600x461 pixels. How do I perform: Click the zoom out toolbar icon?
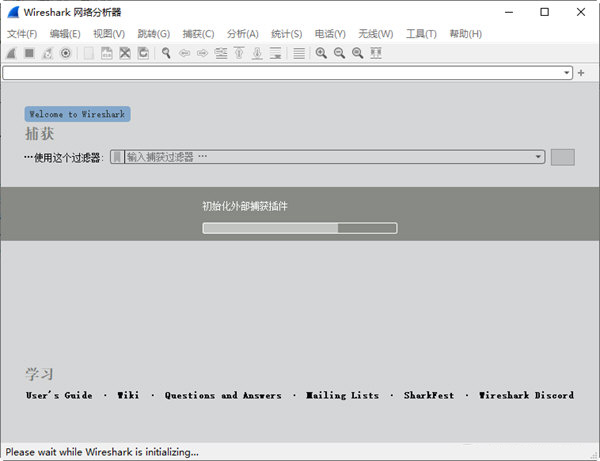coord(339,53)
